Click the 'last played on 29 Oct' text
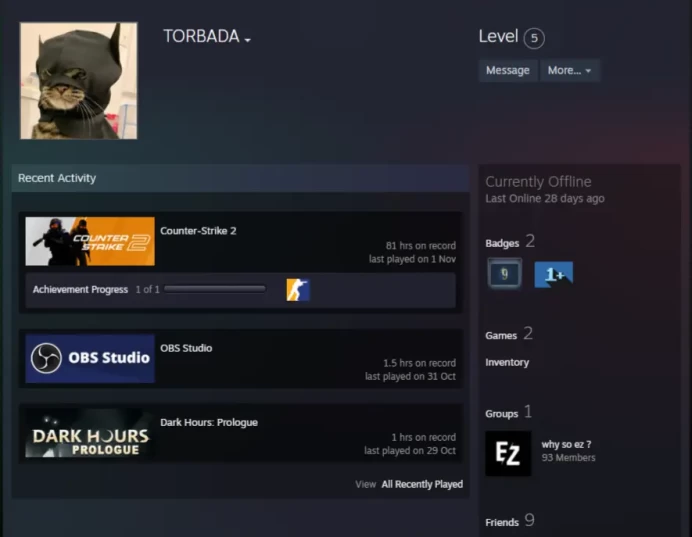The width and height of the screenshot is (692, 537). pos(410,451)
